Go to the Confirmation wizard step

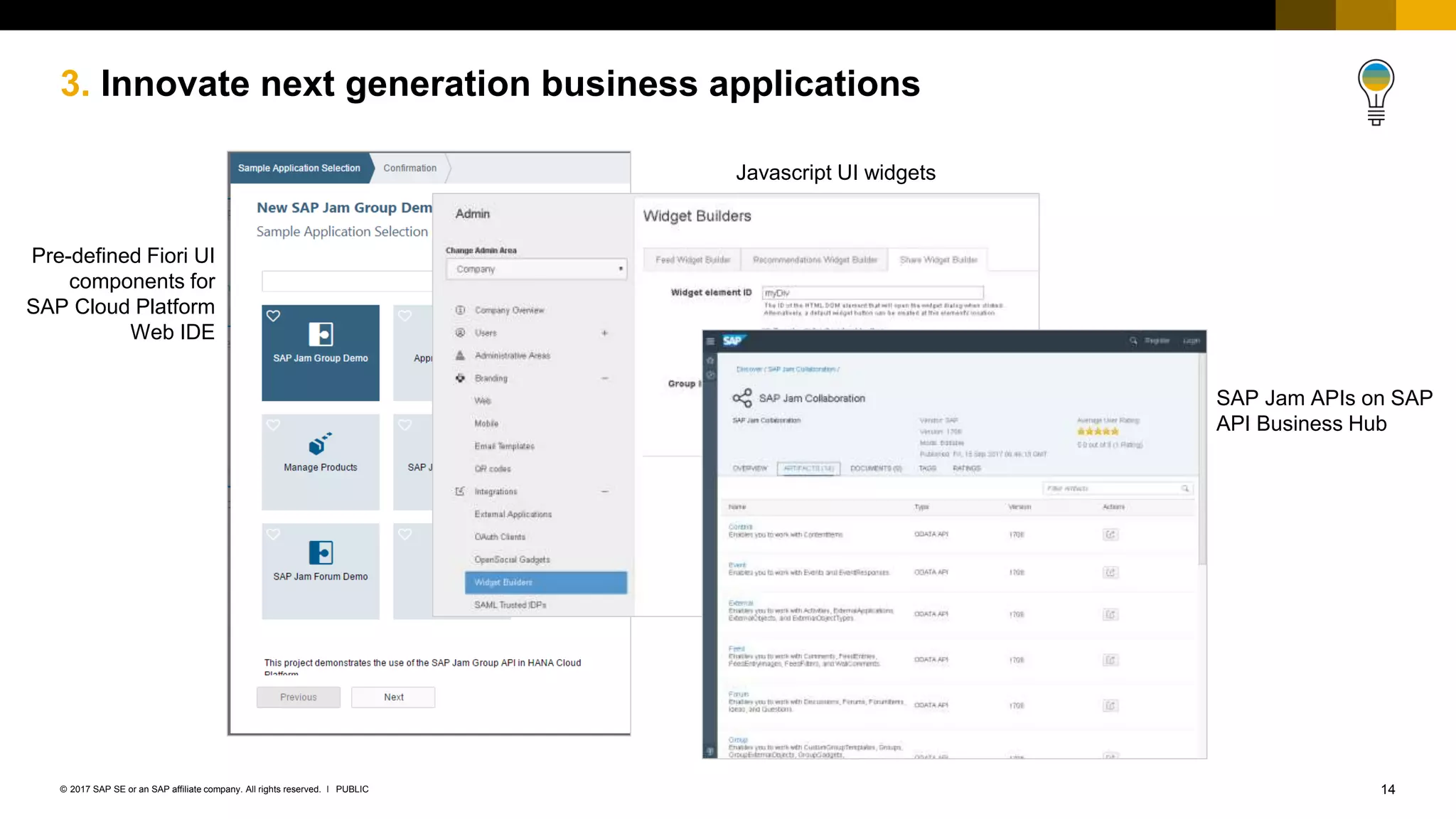pos(410,168)
